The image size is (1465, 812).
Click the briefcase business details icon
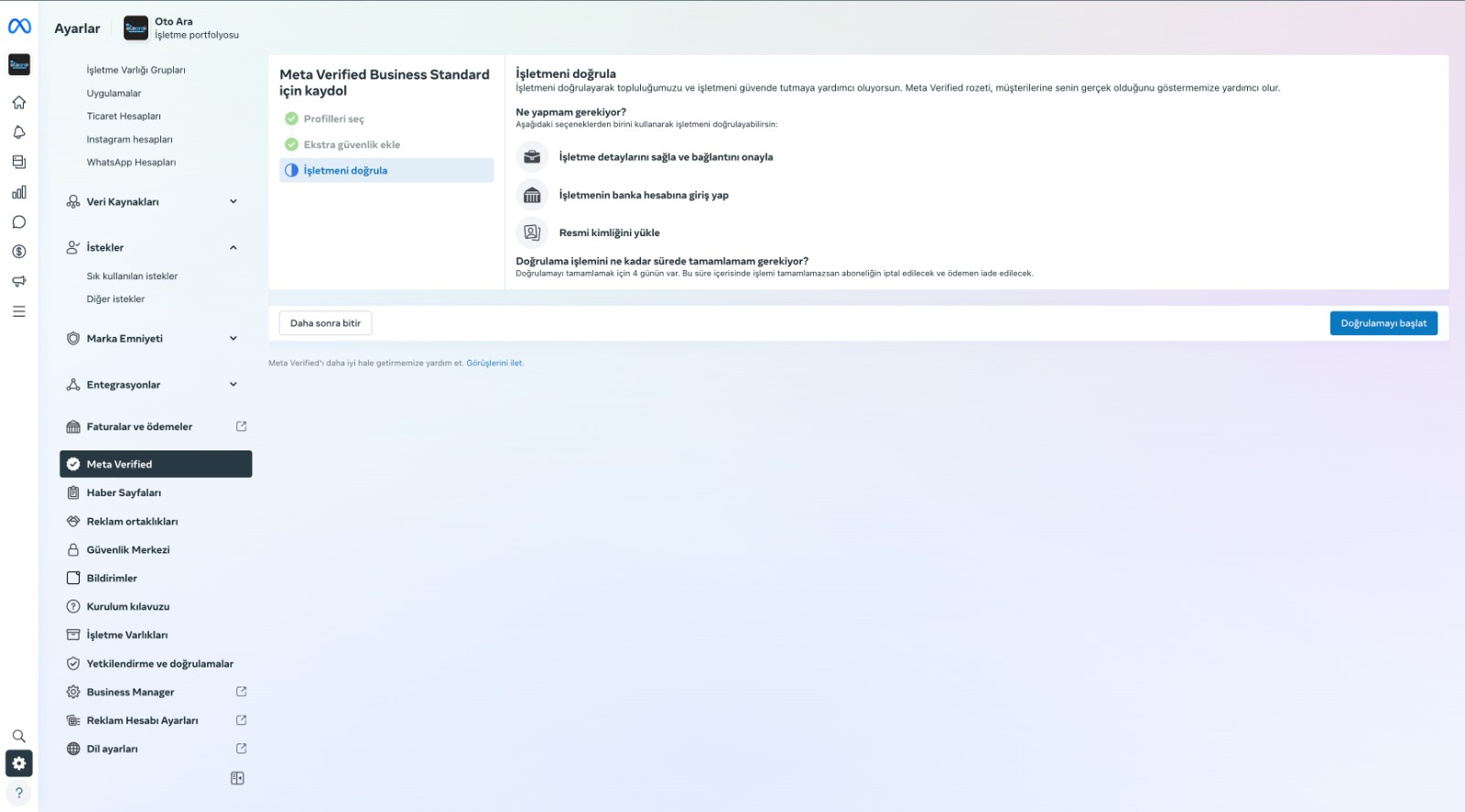pos(532,157)
